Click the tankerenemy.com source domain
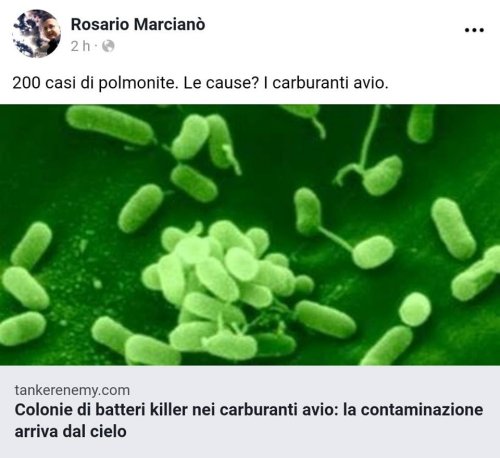 72,390
